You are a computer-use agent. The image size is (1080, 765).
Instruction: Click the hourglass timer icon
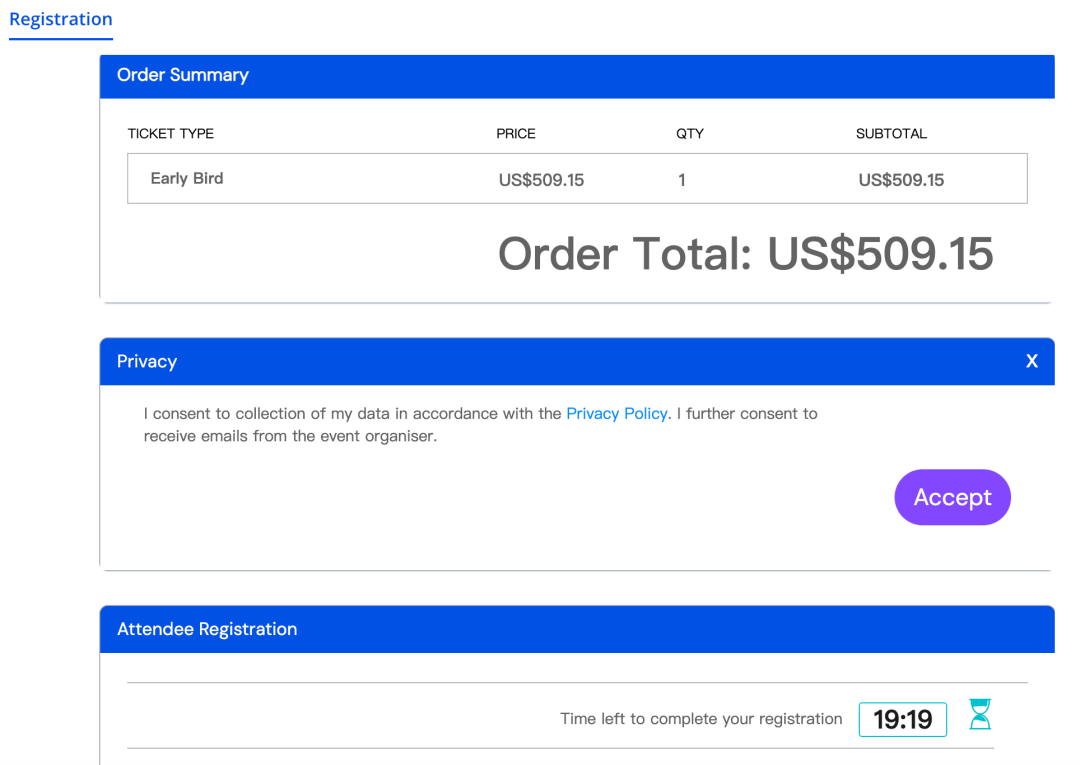tap(981, 714)
